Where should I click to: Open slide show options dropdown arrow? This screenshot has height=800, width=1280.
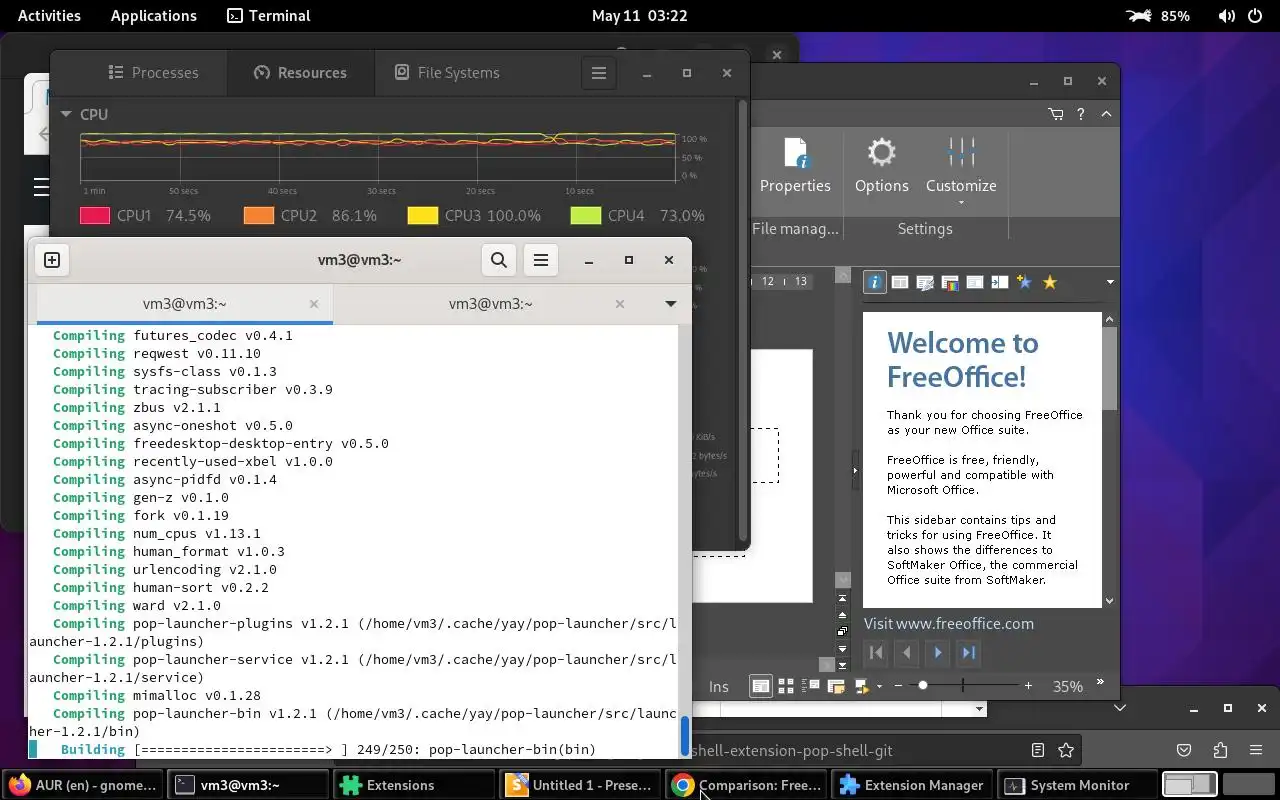click(879, 686)
